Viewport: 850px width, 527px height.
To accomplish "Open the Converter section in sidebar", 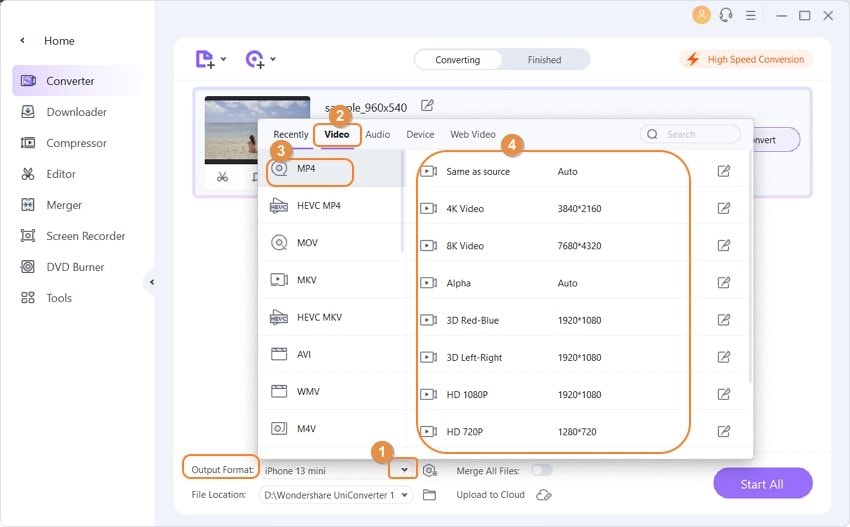I will point(76,81).
